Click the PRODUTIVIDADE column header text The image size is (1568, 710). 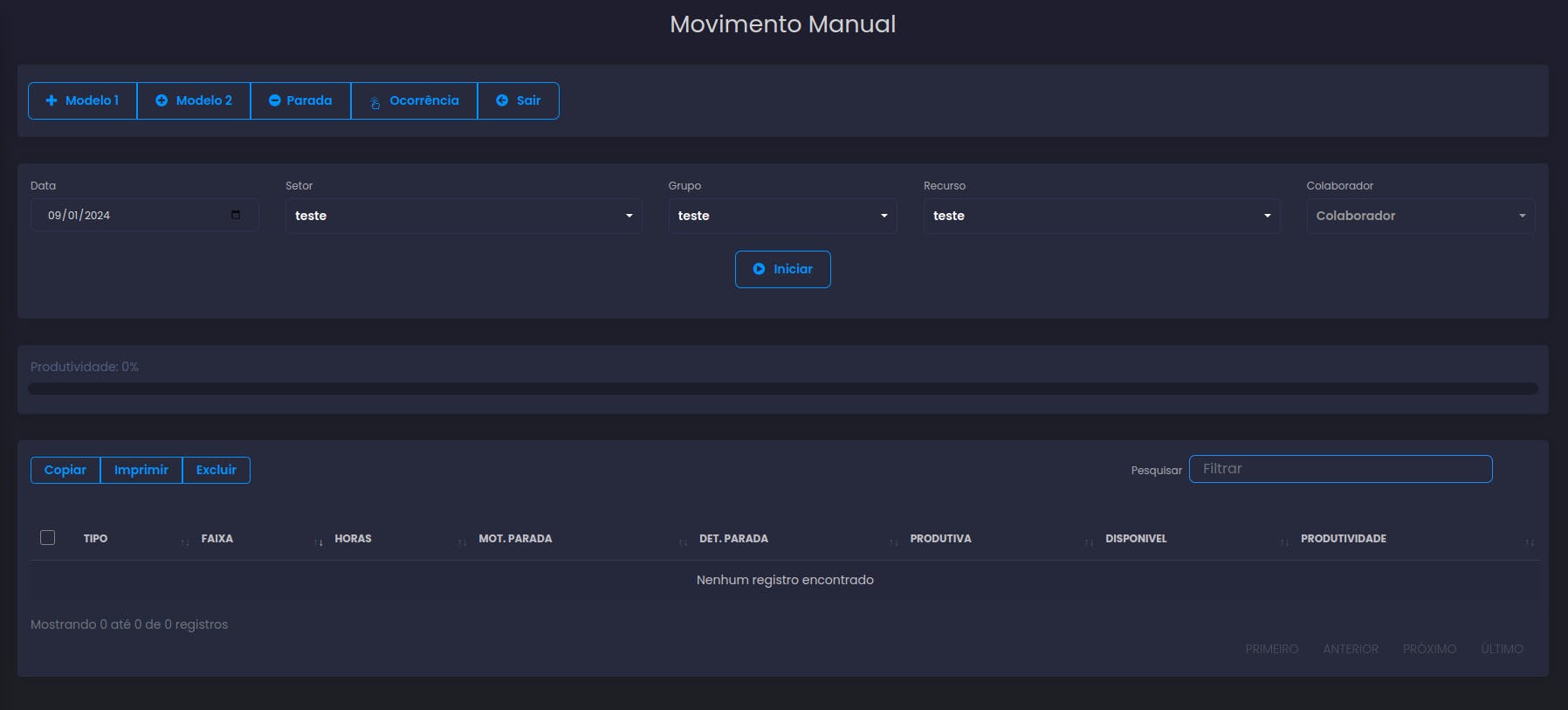coord(1344,539)
